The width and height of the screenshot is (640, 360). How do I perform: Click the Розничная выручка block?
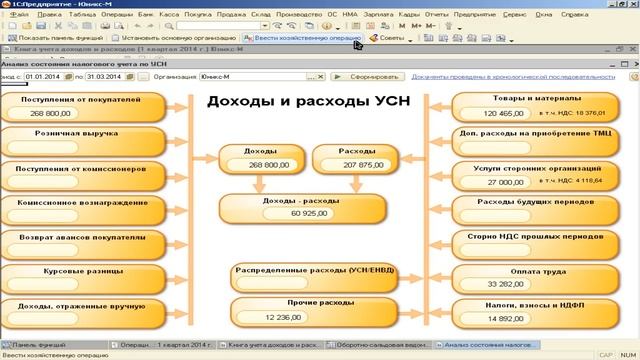(x=83, y=141)
